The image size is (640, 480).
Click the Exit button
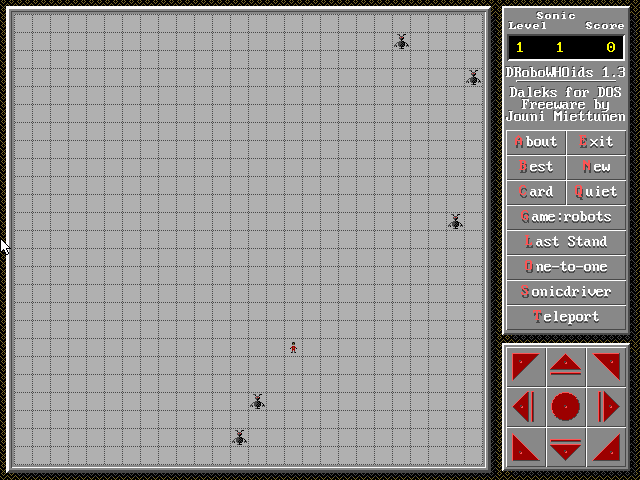[596, 142]
